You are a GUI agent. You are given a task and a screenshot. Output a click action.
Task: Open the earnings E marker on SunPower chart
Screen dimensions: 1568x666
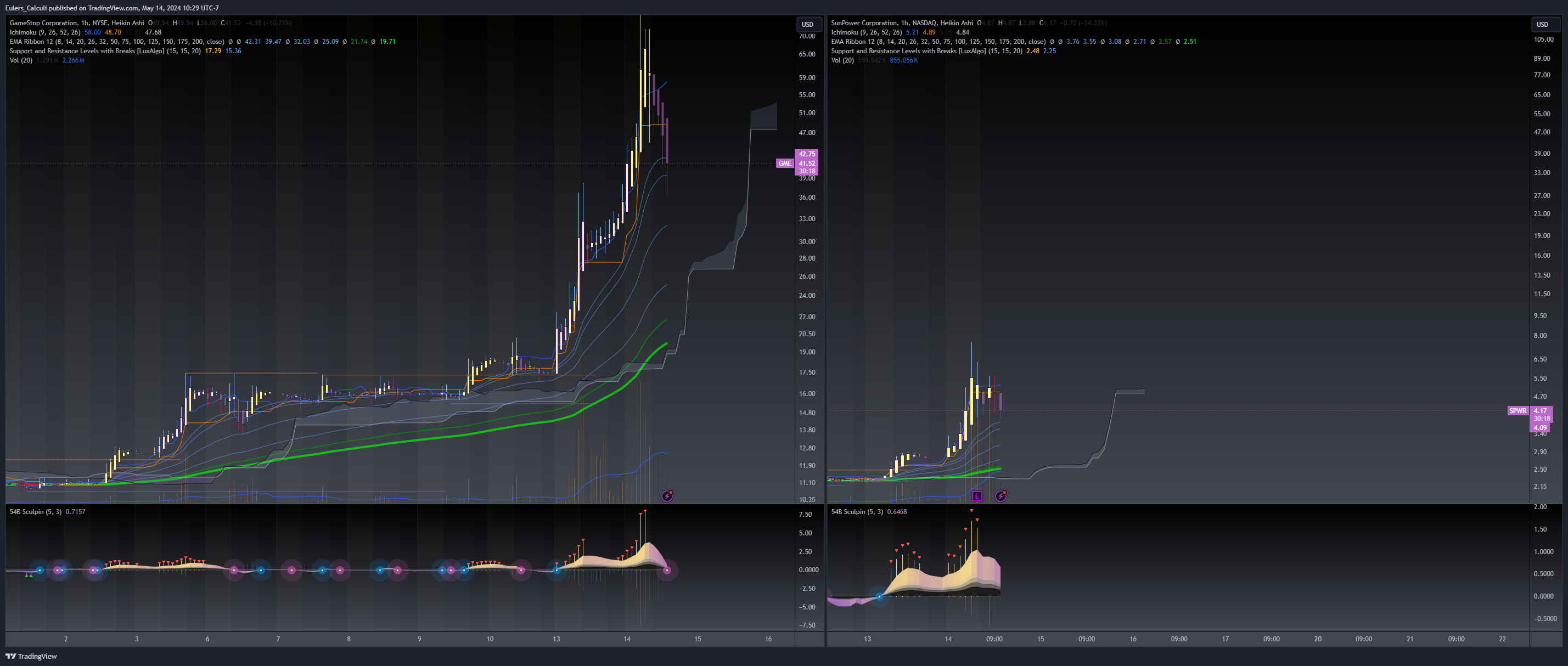(x=977, y=496)
